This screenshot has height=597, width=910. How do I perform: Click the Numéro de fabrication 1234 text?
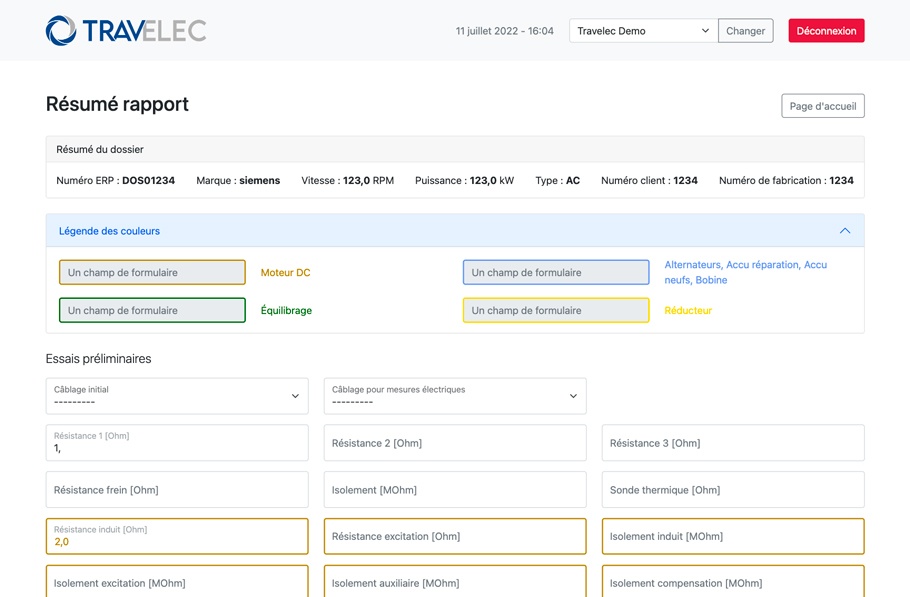[786, 180]
